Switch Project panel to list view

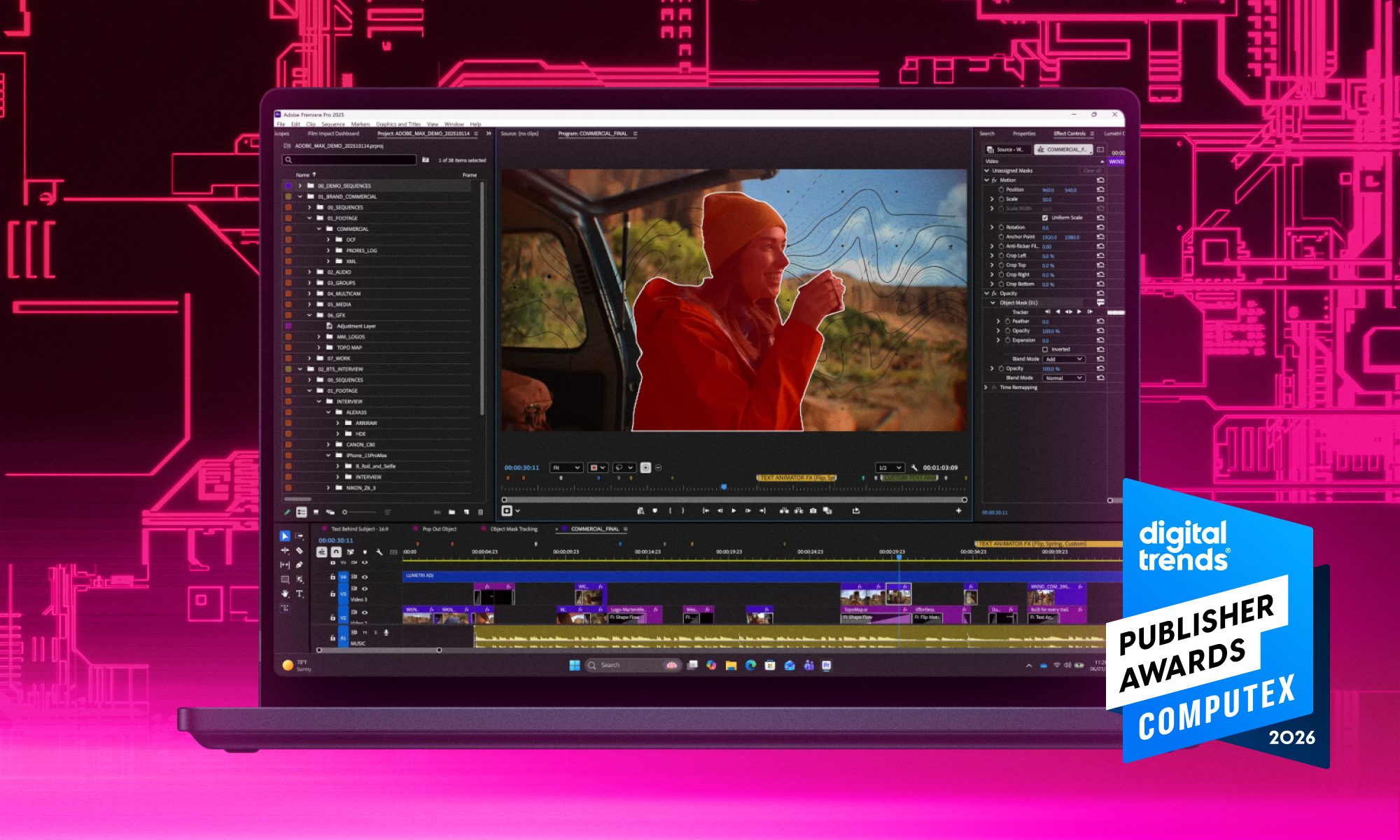[x=302, y=512]
